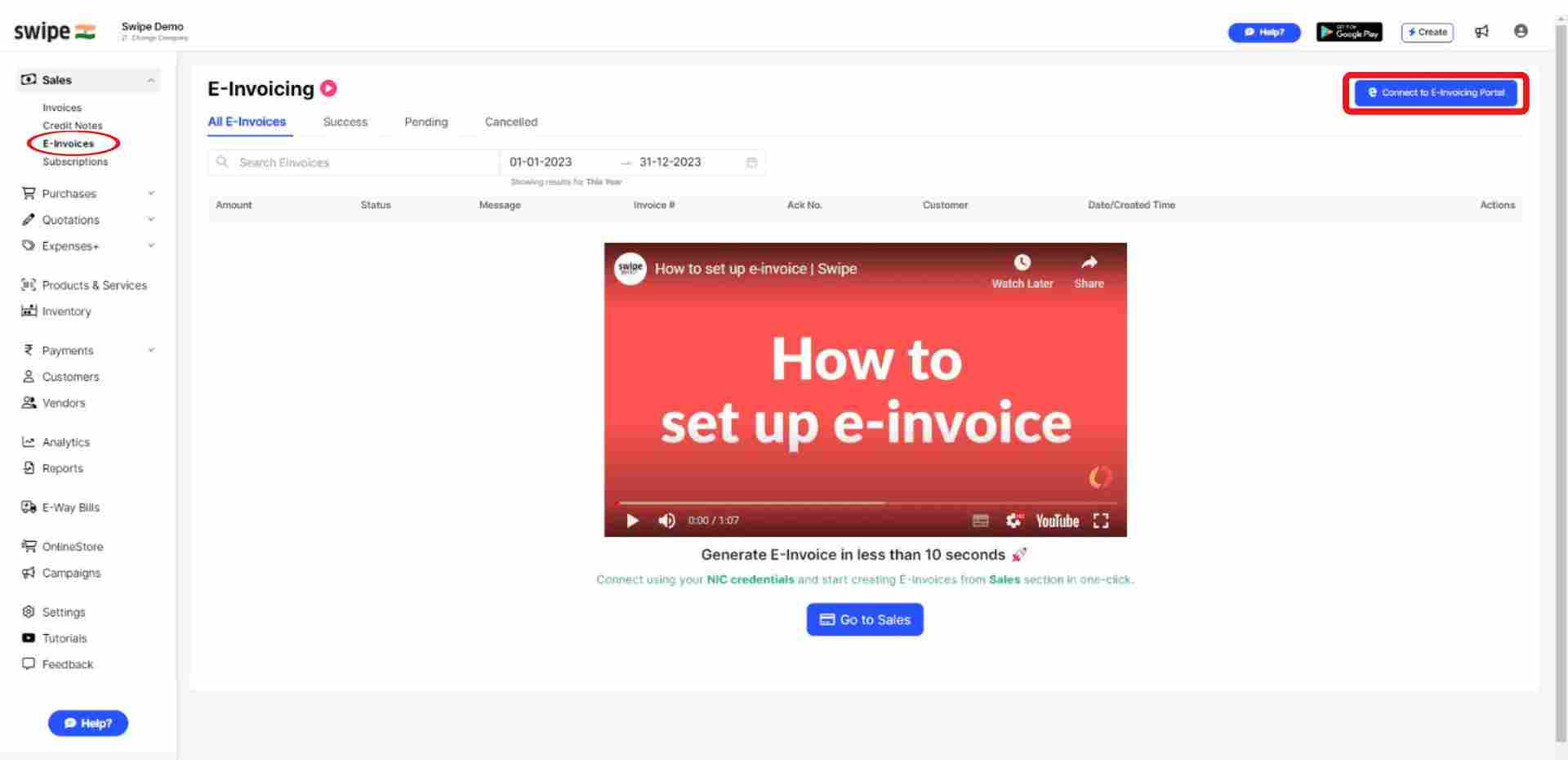This screenshot has width=1568, height=760.
Task: Expand the Purchases chevron
Action: [151, 194]
